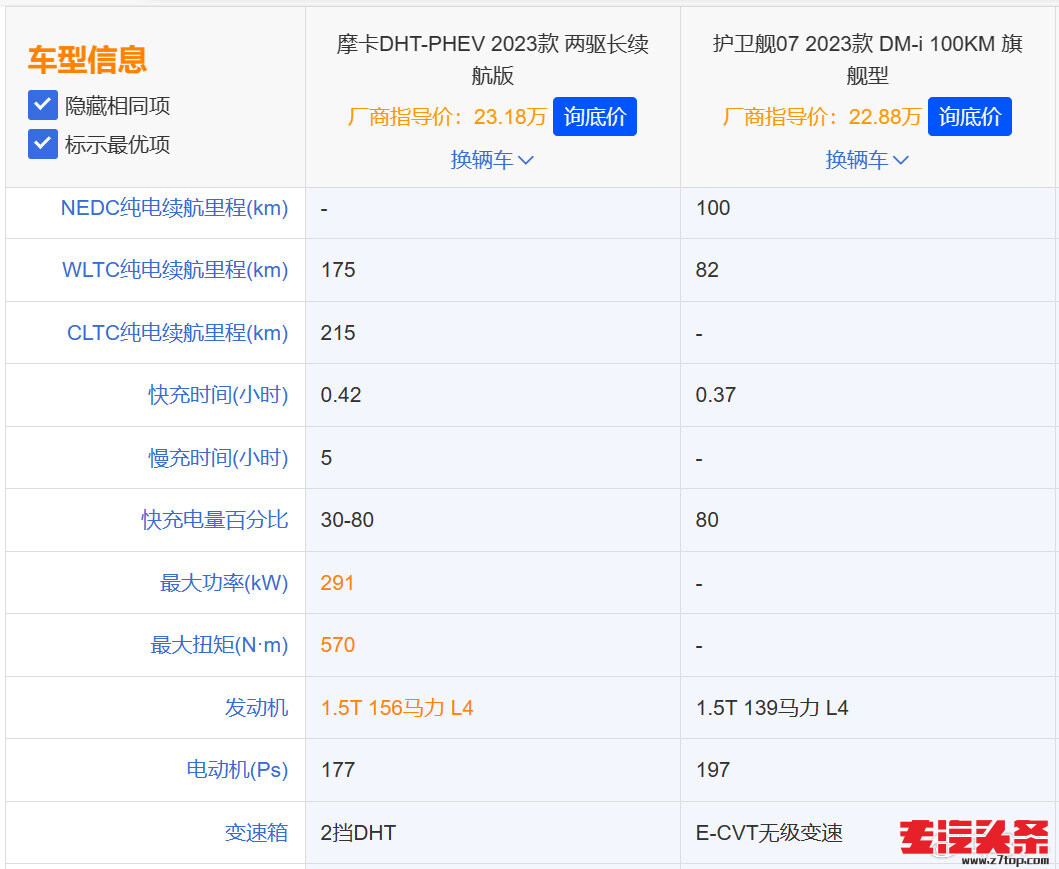Select the motor value 197
The width and height of the screenshot is (1059, 869).
pos(713,770)
